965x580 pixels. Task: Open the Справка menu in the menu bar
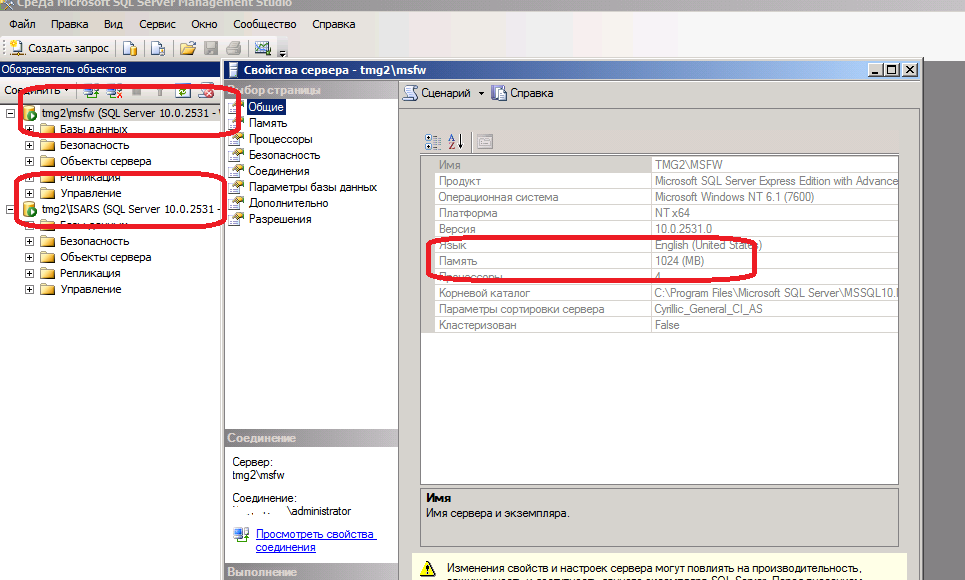coord(334,25)
